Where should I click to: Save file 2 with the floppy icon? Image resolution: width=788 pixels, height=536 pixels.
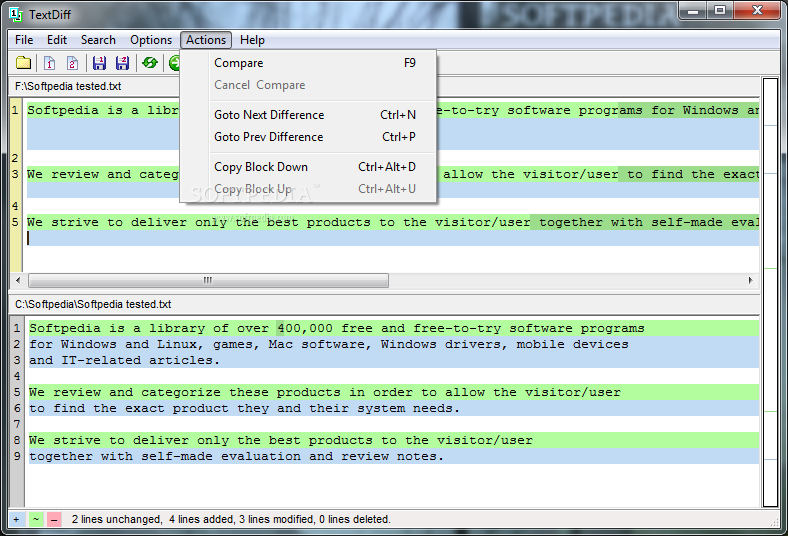pyautogui.click(x=122, y=63)
